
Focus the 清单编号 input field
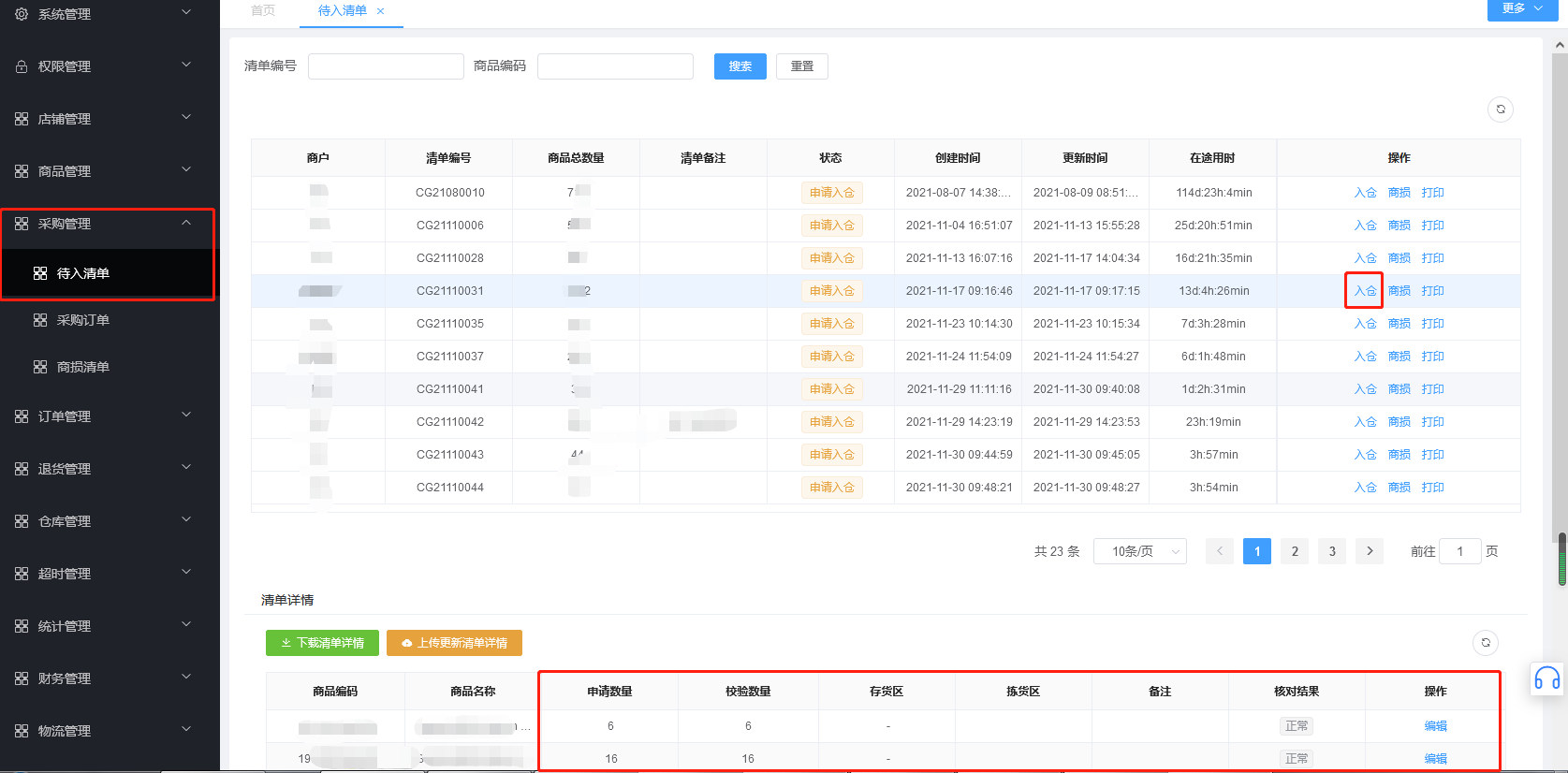pyautogui.click(x=386, y=66)
